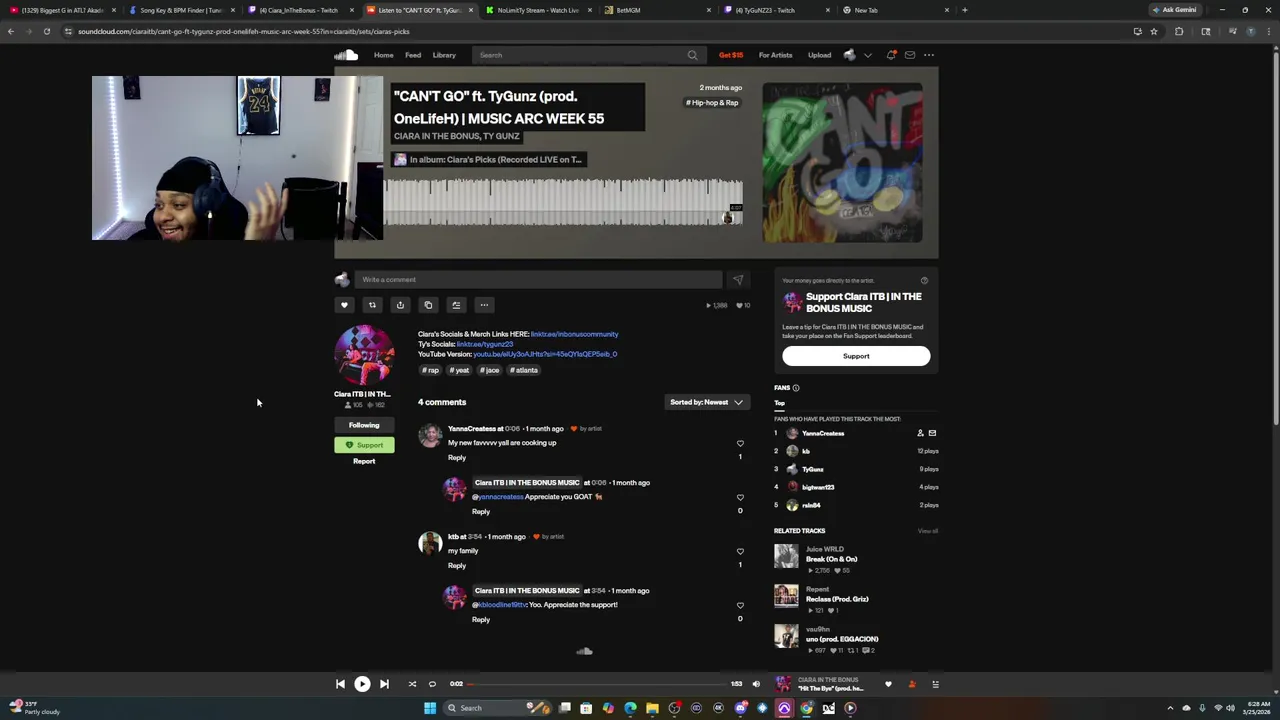Switch to NoLimitTy Stream browser tab
This screenshot has width=1280, height=720.
click(538, 10)
